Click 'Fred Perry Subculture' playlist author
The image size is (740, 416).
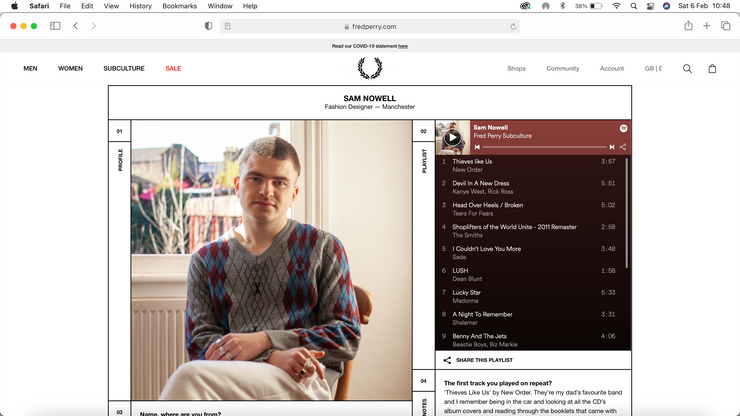tap(502, 136)
